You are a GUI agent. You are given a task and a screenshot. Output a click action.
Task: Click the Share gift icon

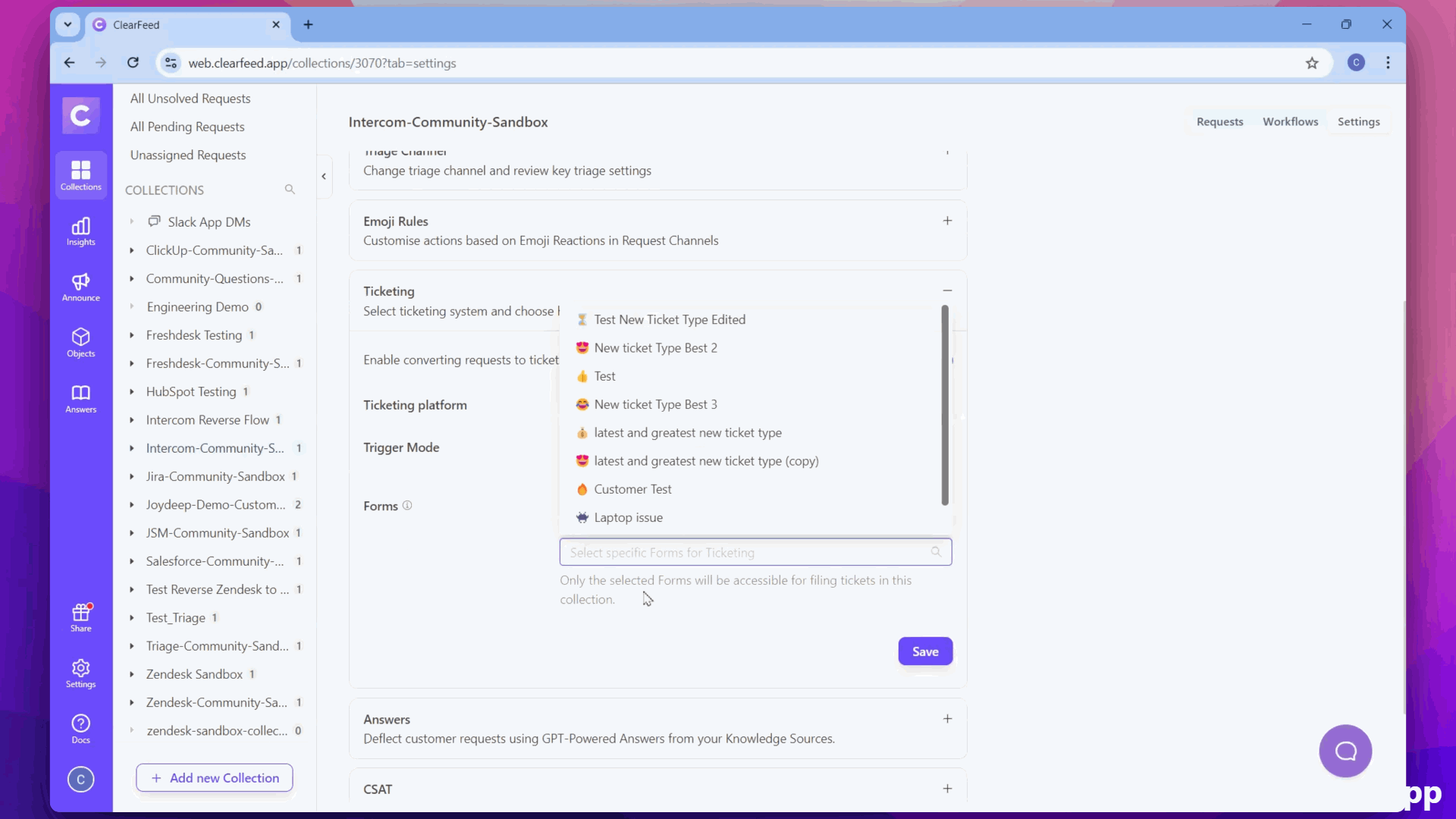[80, 617]
